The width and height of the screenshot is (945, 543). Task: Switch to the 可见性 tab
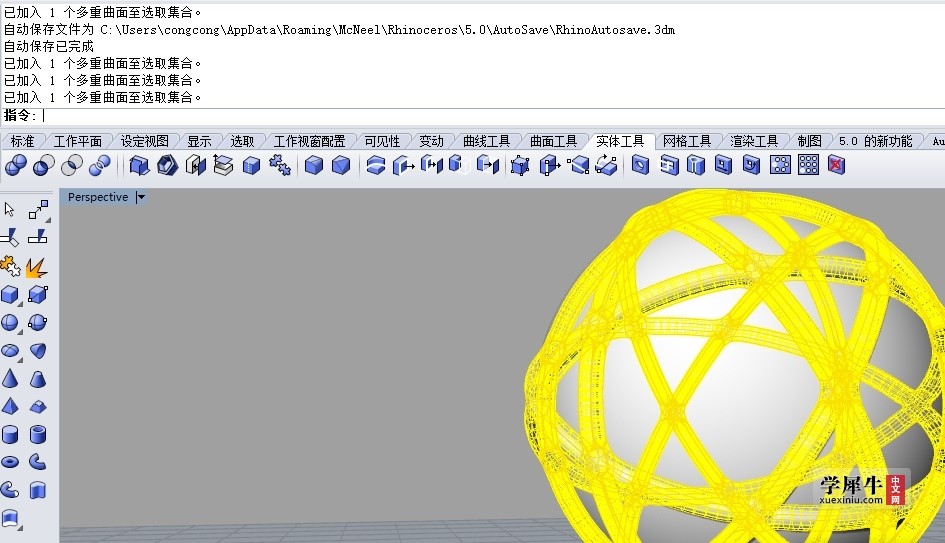point(382,141)
